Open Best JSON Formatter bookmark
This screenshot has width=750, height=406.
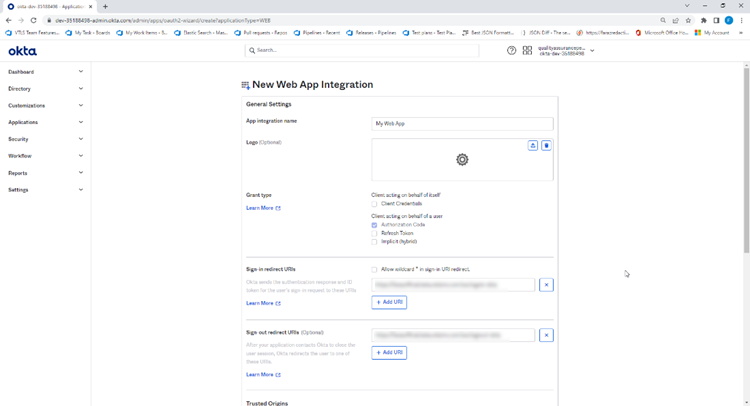point(488,33)
